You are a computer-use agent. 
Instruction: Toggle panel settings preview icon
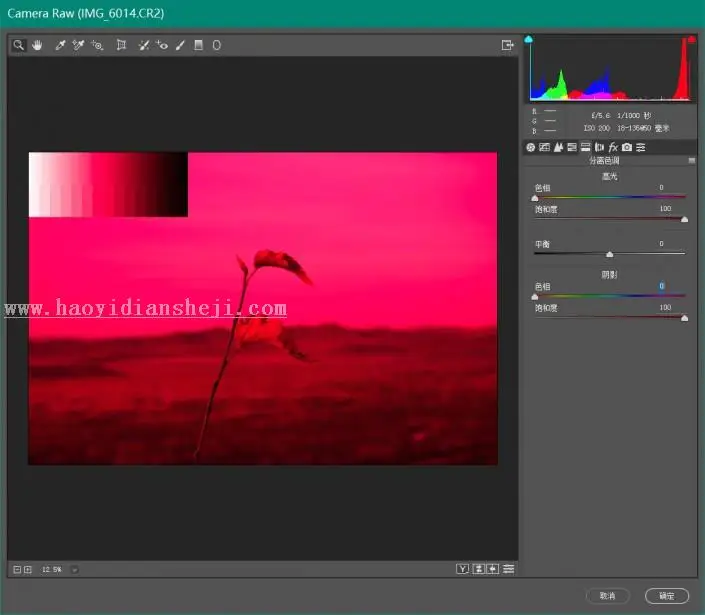[x=509, y=569]
